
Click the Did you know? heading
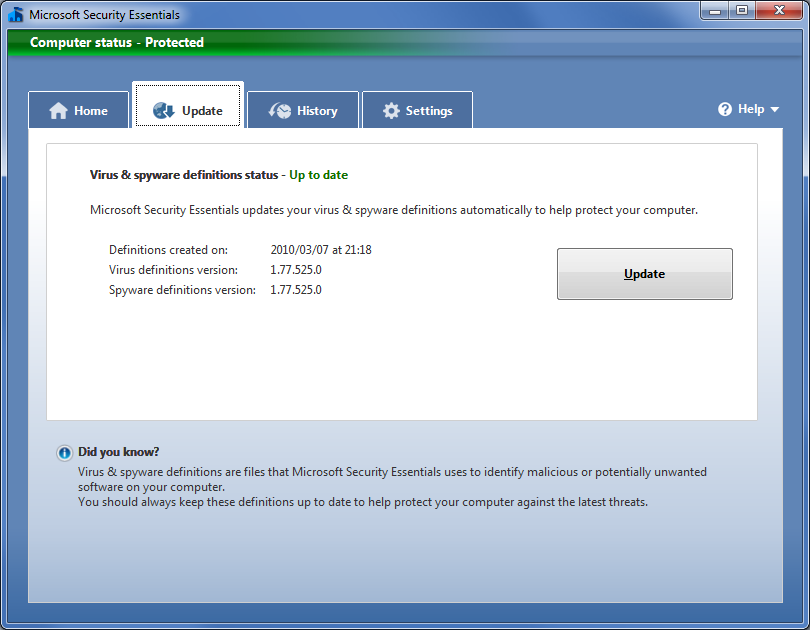(119, 452)
